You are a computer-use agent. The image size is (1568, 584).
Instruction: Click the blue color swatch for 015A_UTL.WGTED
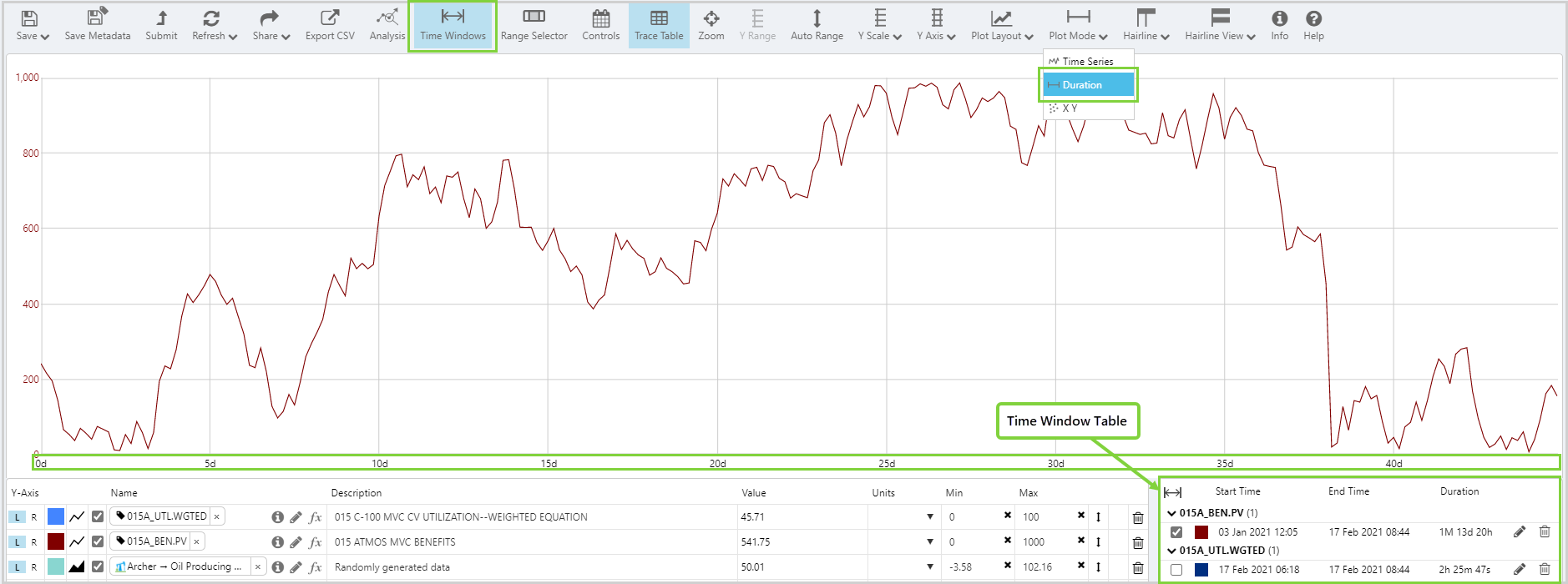point(56,516)
